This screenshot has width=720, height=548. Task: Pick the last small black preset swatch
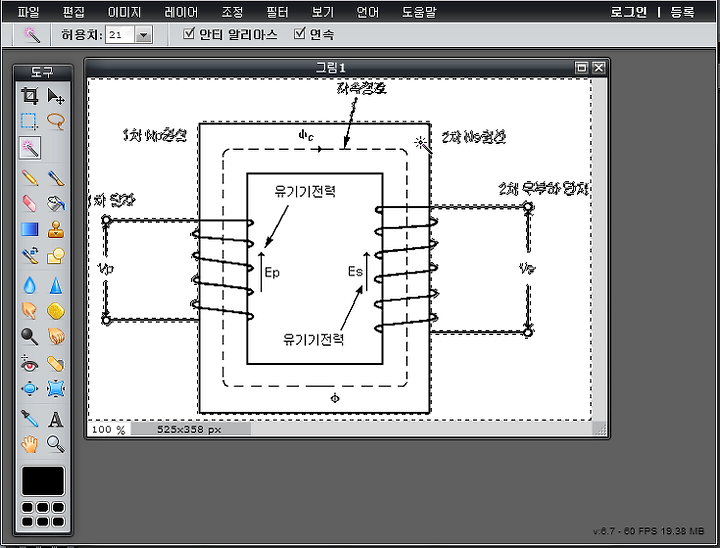(x=58, y=521)
